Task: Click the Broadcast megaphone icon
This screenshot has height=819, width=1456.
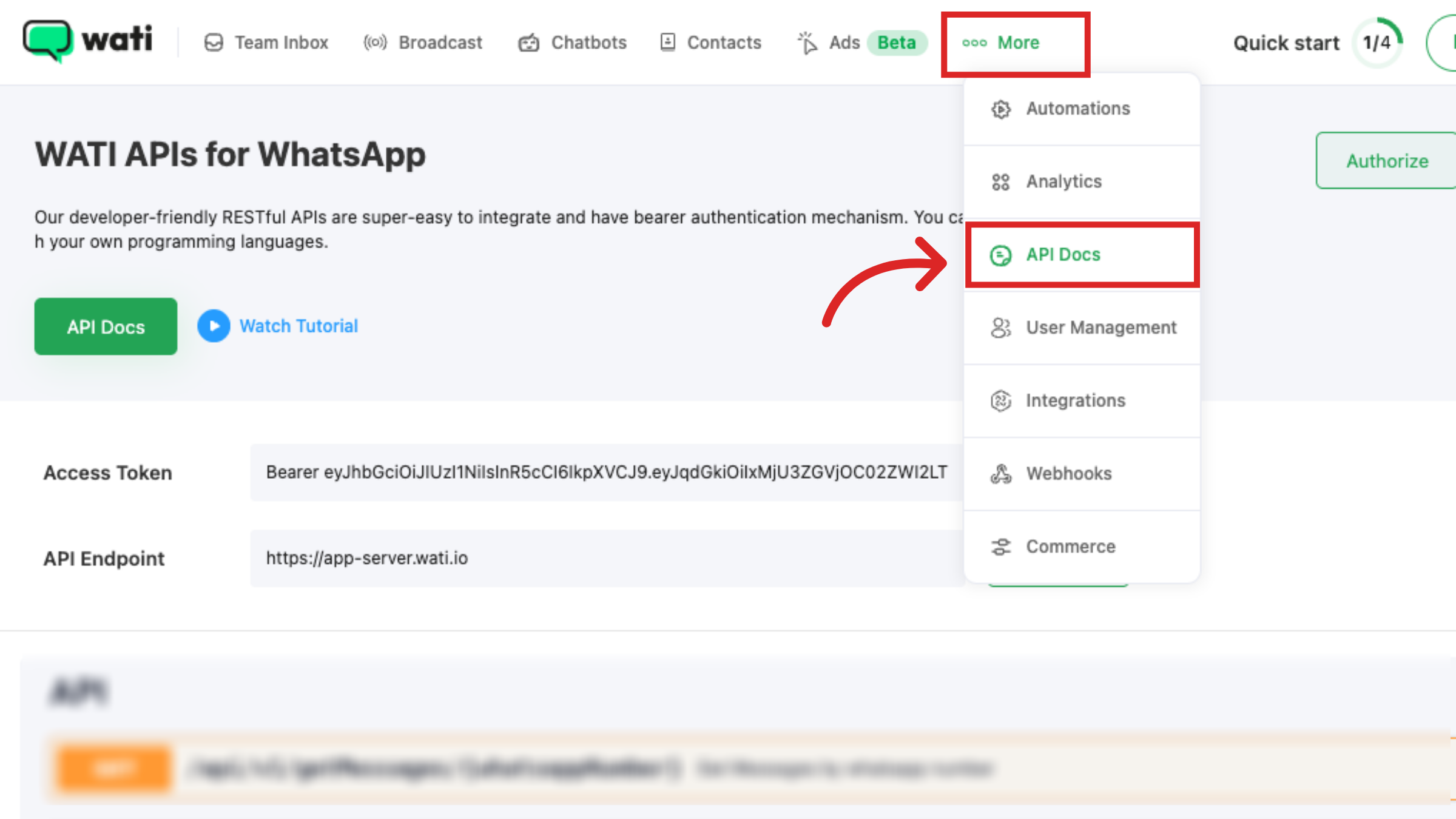Action: pos(374,42)
